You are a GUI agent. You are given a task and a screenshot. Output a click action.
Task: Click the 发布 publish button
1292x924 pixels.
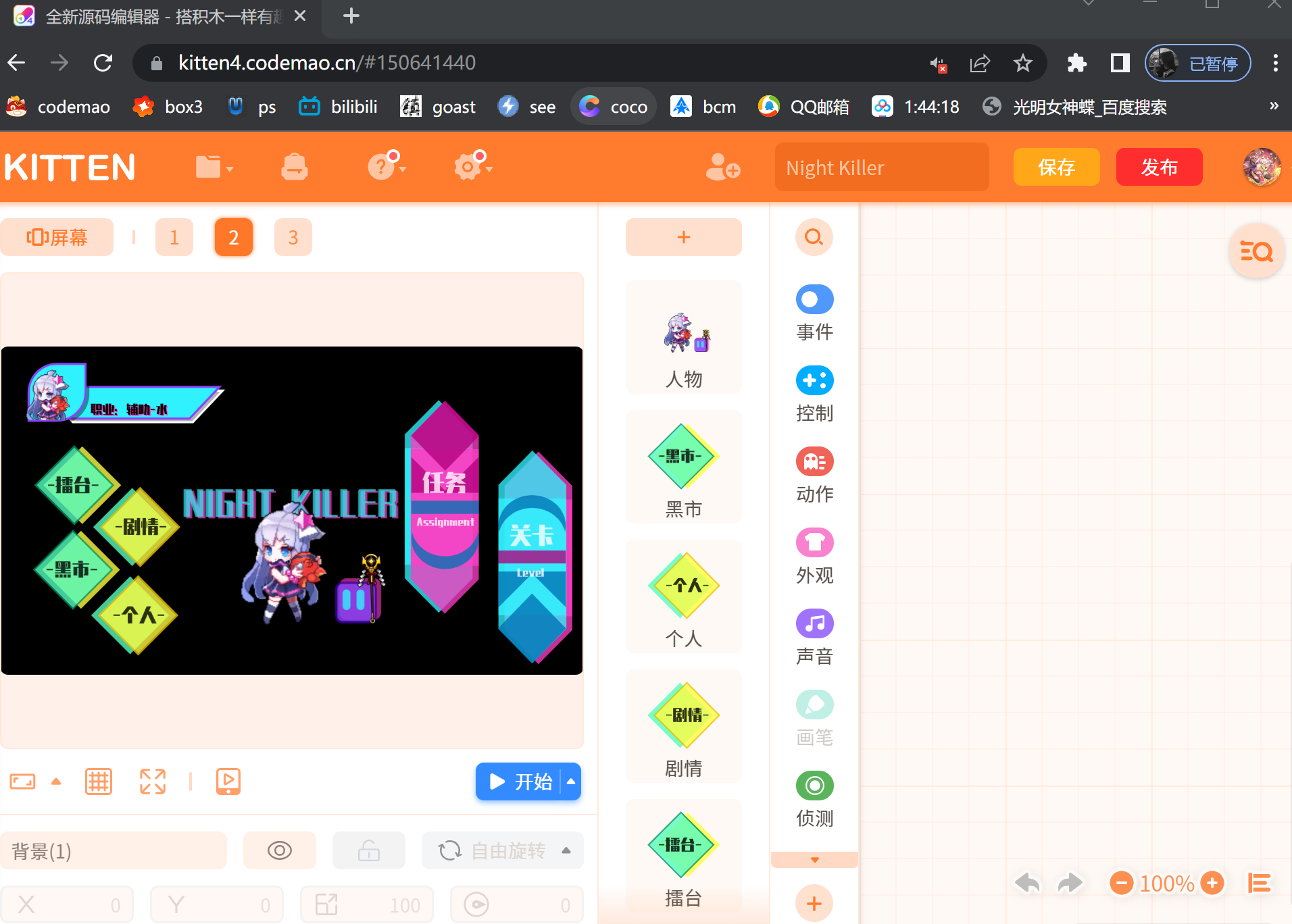click(1160, 167)
